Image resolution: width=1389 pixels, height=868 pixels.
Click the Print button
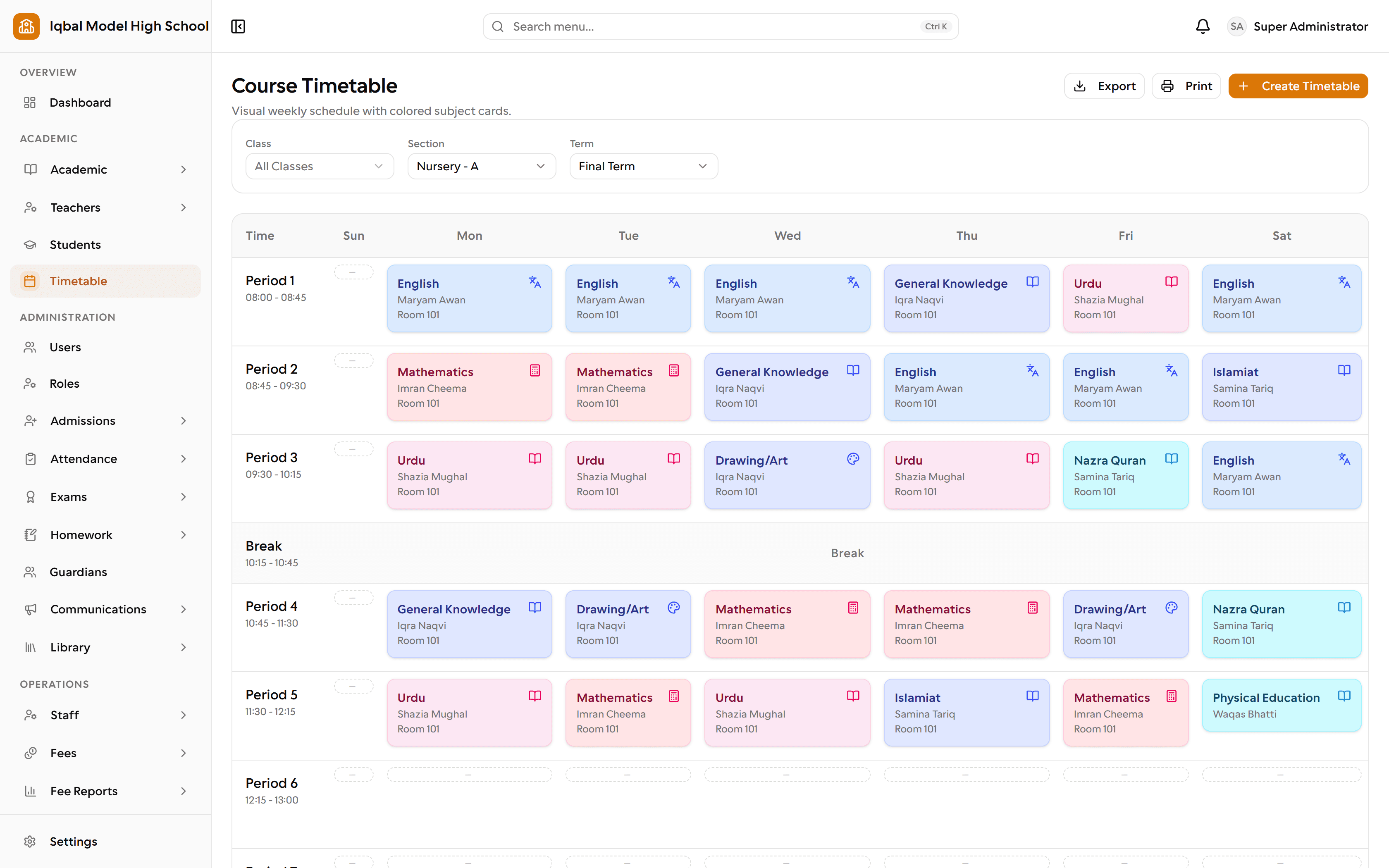coord(1186,86)
